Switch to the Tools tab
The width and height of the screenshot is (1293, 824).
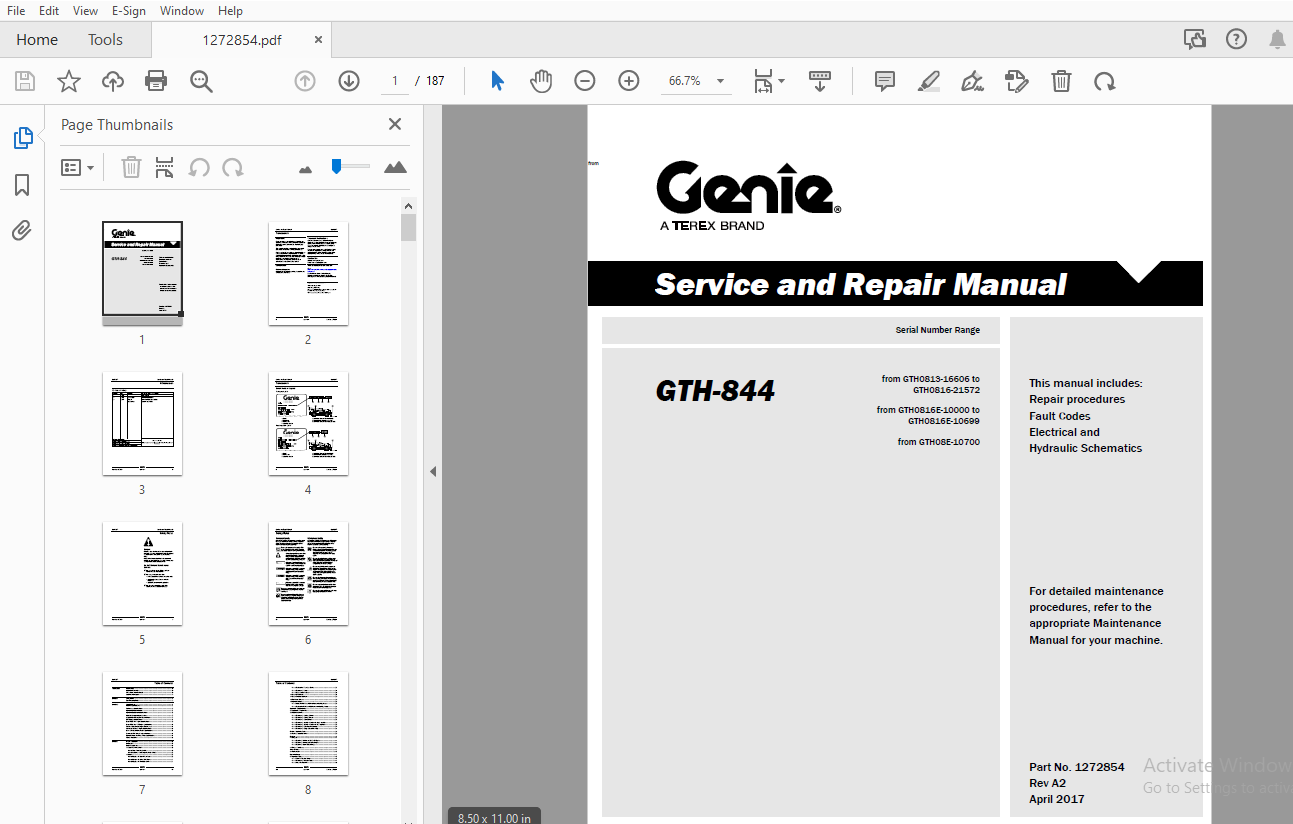point(105,40)
